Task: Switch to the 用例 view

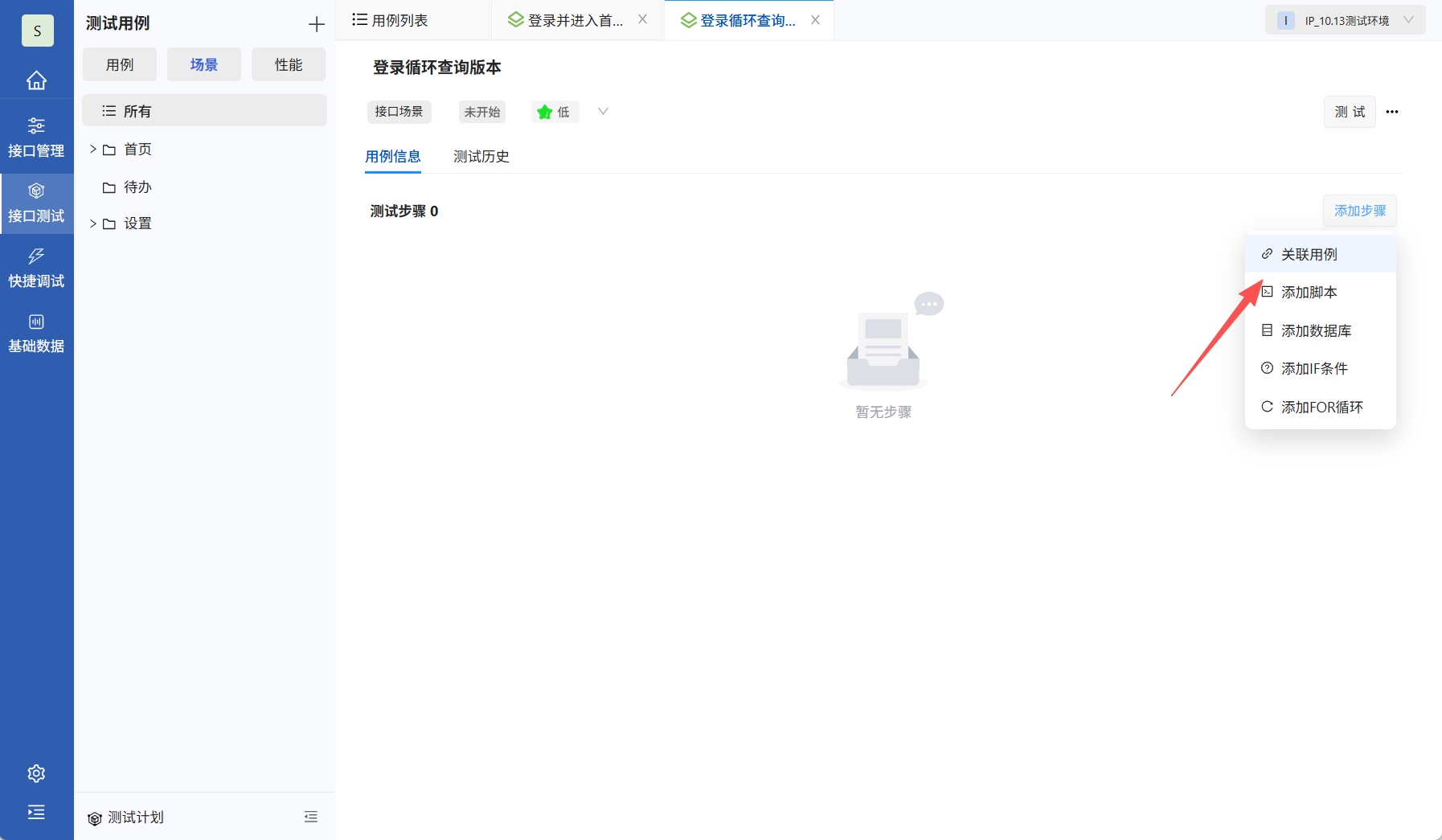Action: coord(119,64)
